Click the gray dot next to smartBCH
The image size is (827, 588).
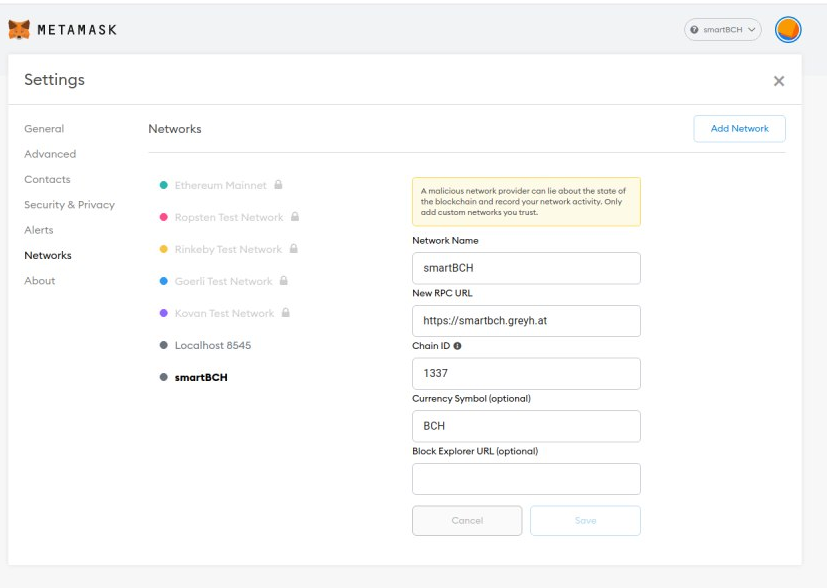[x=164, y=377]
